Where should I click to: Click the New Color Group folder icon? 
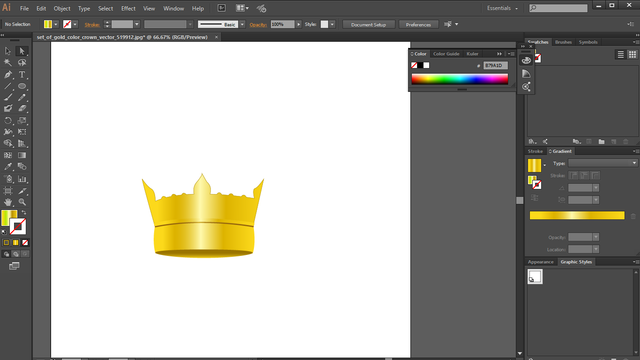click(601, 142)
